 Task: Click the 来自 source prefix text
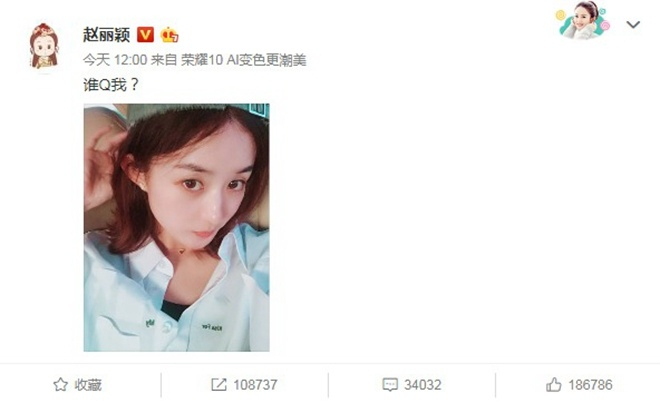tap(164, 60)
